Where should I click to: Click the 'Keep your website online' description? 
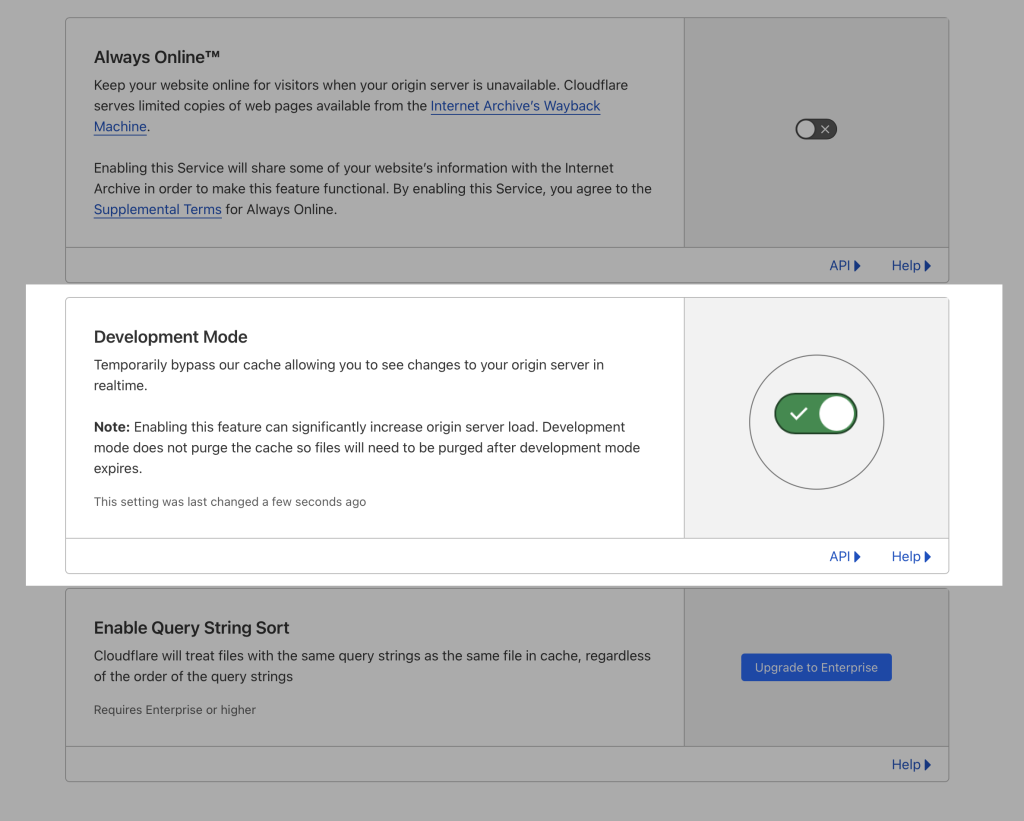click(360, 86)
